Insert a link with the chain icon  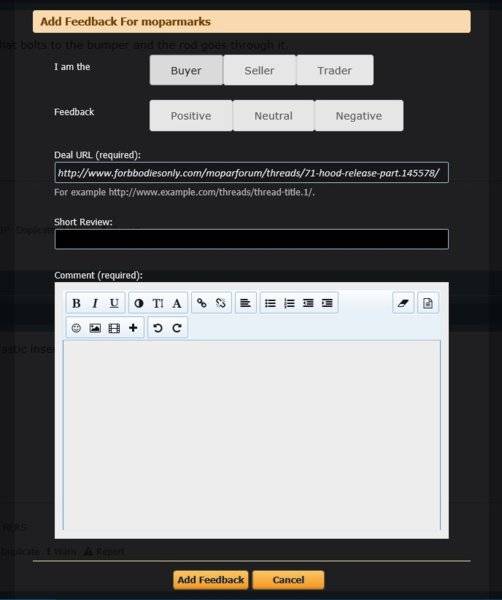click(202, 303)
